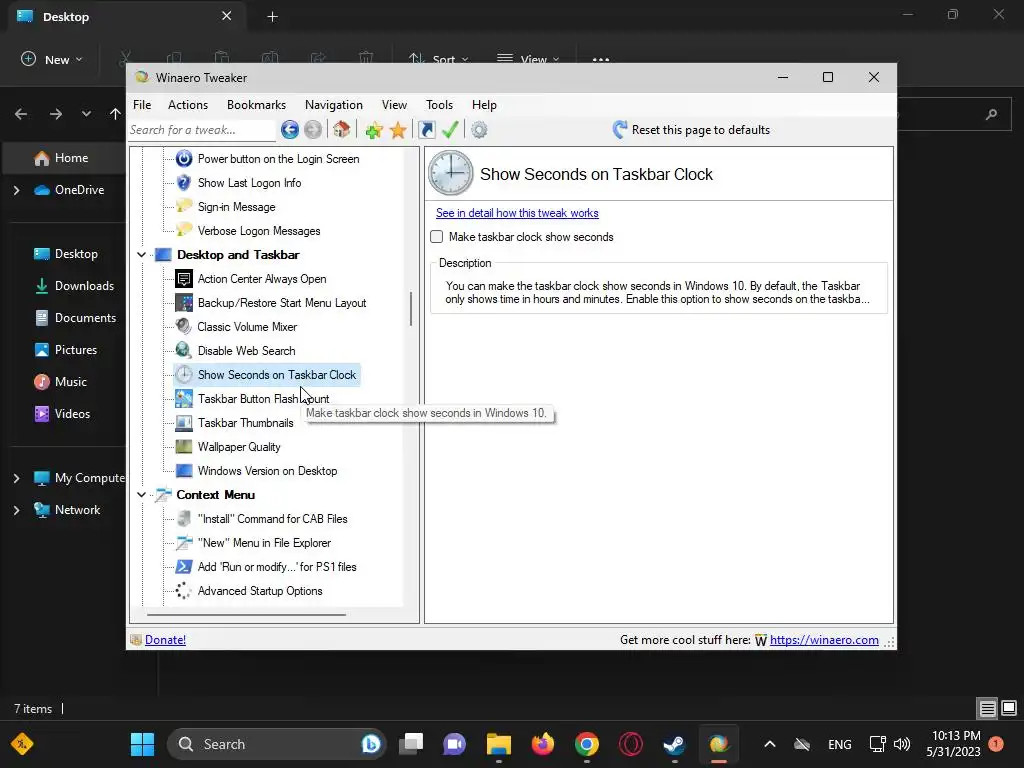Click Power button on the Login Screen icon

tap(184, 159)
